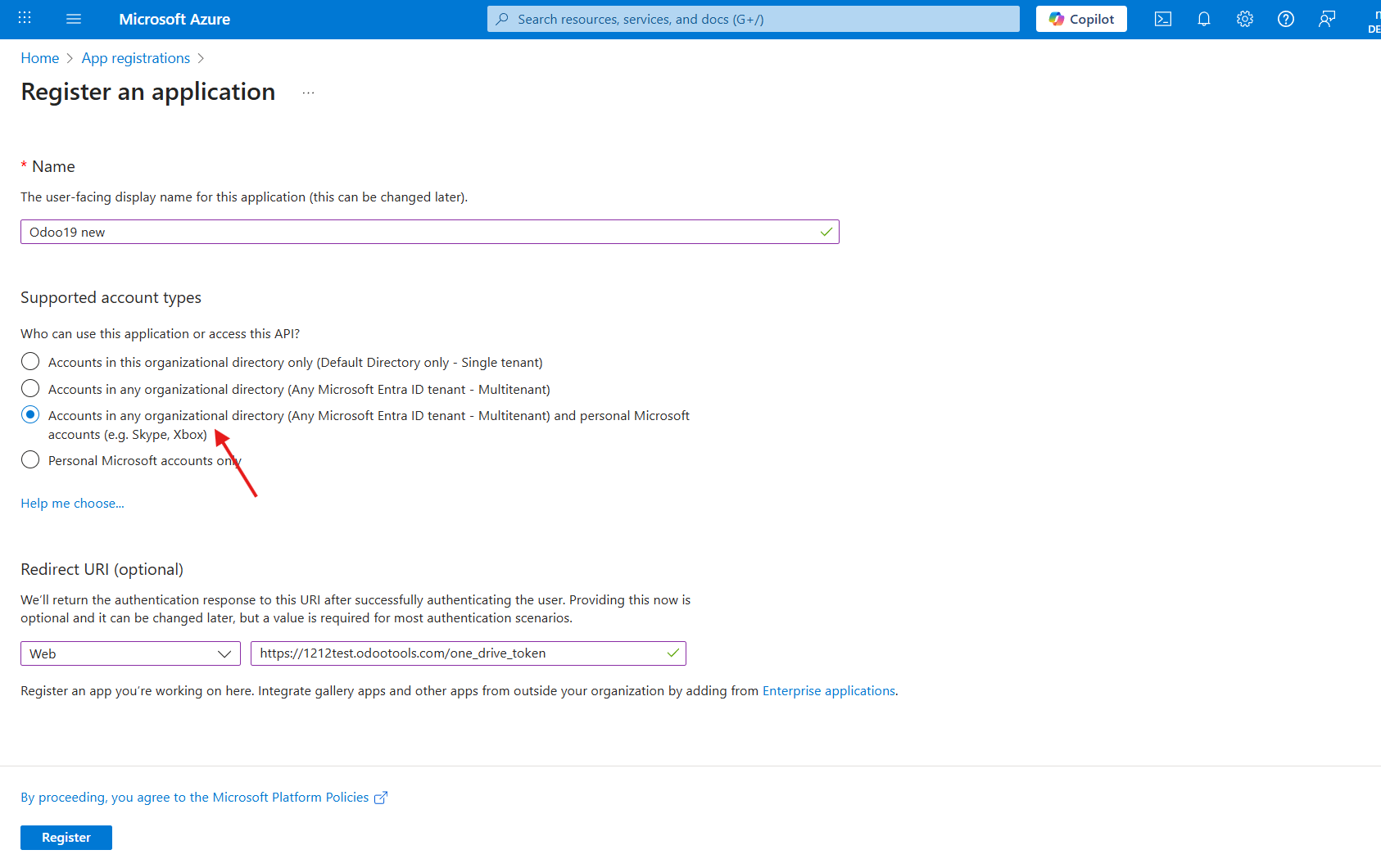Viewport: 1381px width, 868px height.
Task: Click 'Who can use this application' text
Action: (161, 334)
